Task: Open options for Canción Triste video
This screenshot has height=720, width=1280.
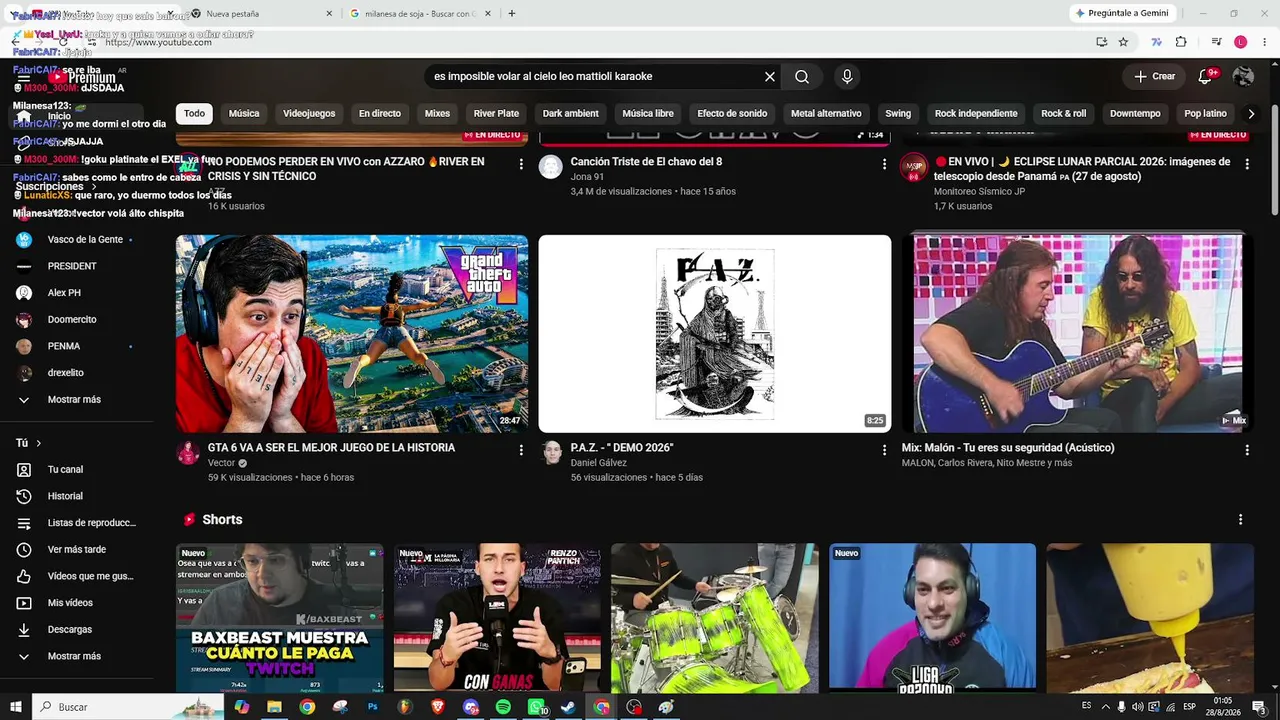Action: [884, 164]
